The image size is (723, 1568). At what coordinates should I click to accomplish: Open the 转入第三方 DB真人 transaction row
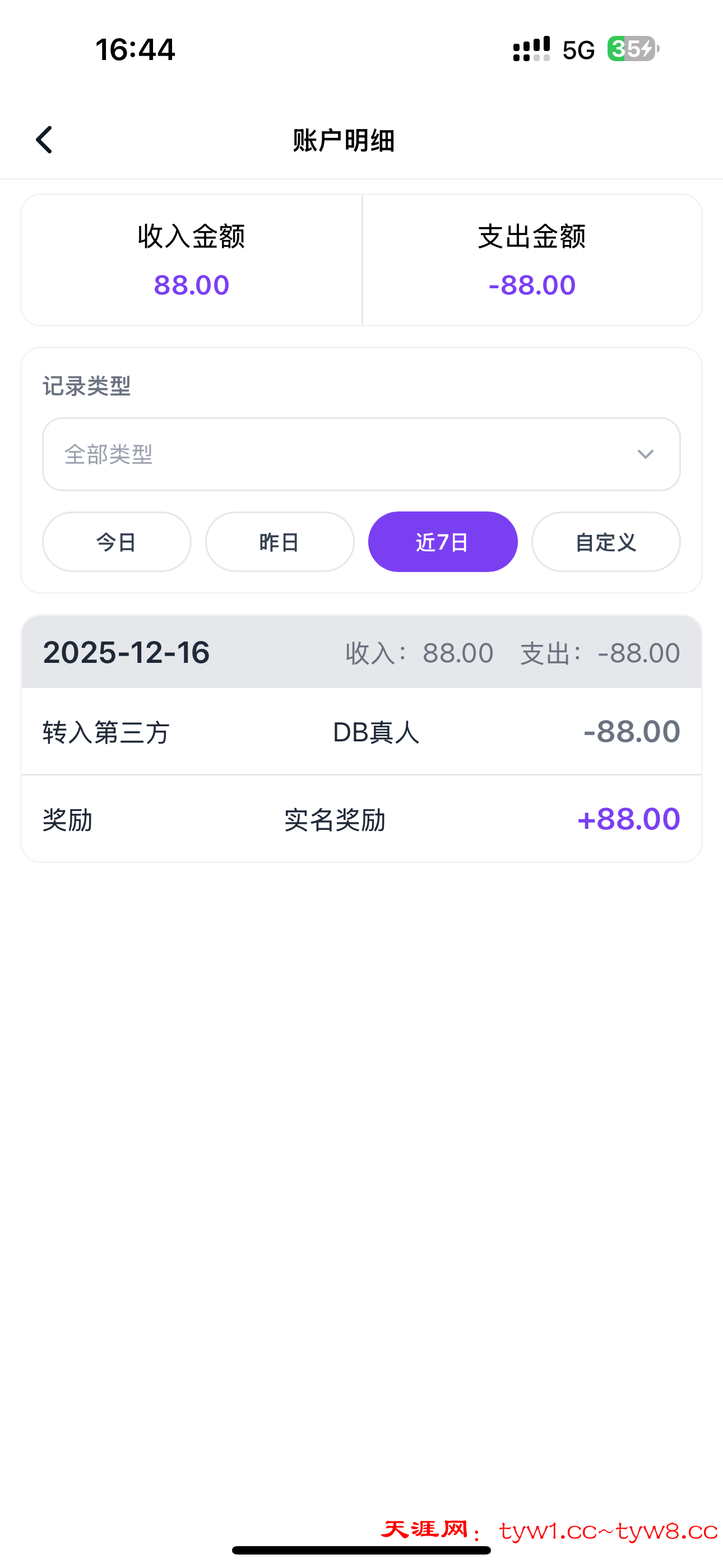click(361, 732)
